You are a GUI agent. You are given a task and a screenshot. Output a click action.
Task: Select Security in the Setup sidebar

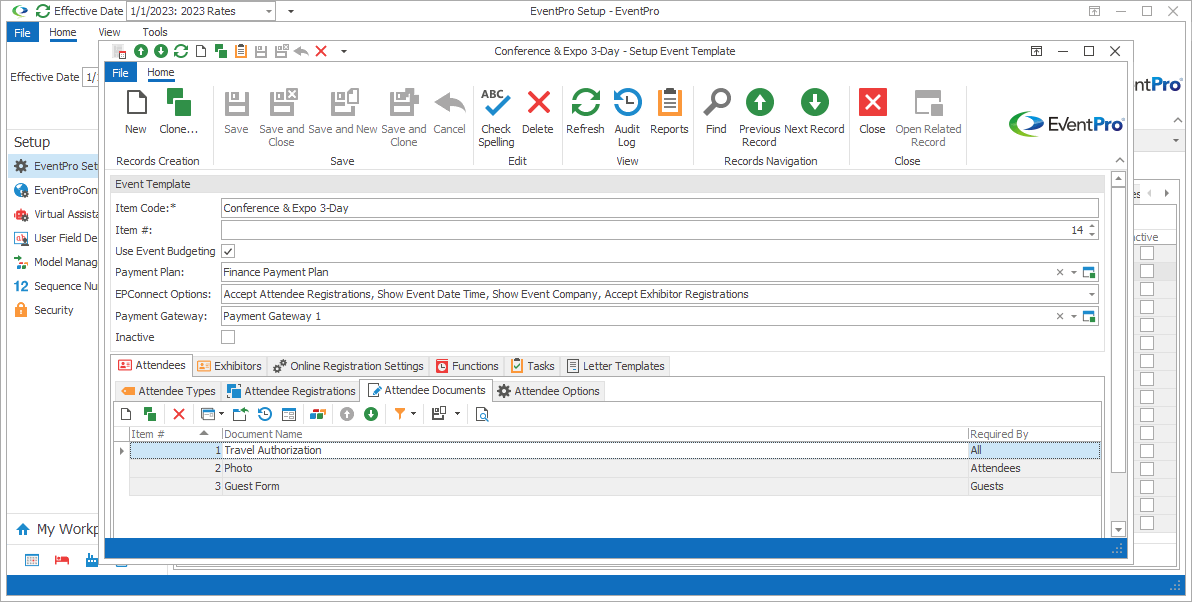click(54, 310)
